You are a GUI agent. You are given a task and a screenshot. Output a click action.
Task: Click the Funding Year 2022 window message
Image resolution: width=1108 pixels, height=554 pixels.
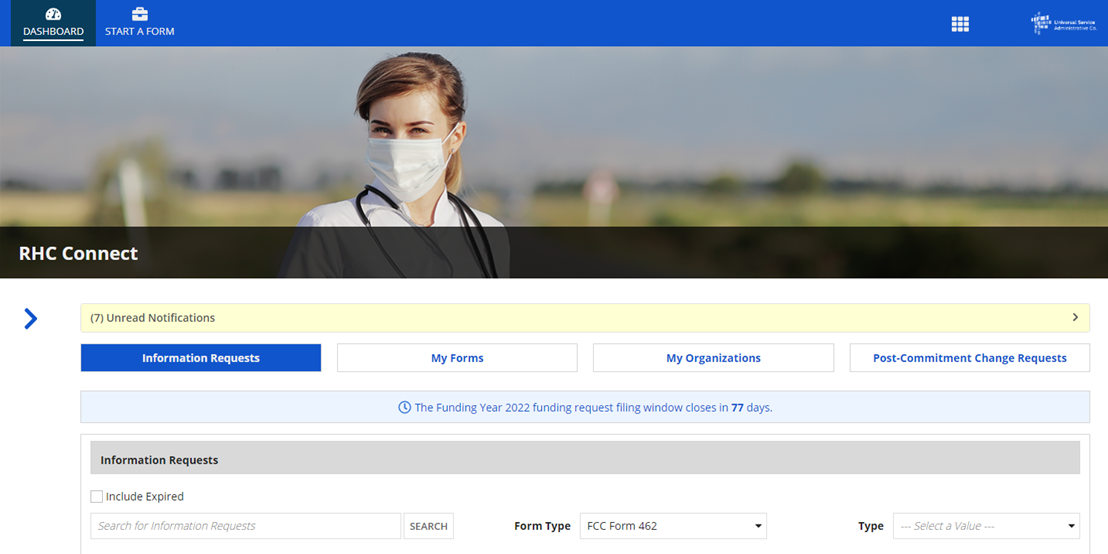pyautogui.click(x=593, y=408)
